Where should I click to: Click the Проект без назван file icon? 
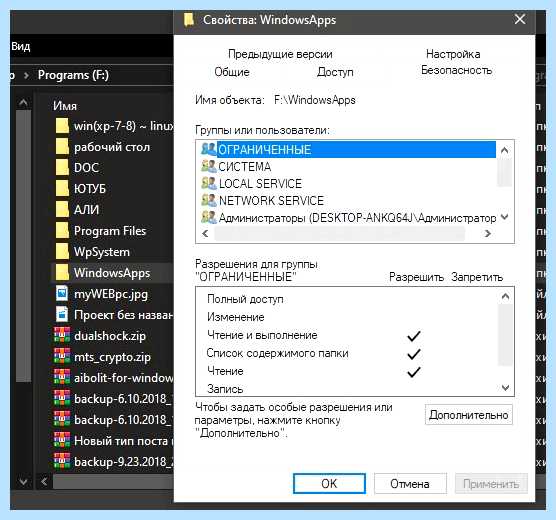[x=62, y=315]
